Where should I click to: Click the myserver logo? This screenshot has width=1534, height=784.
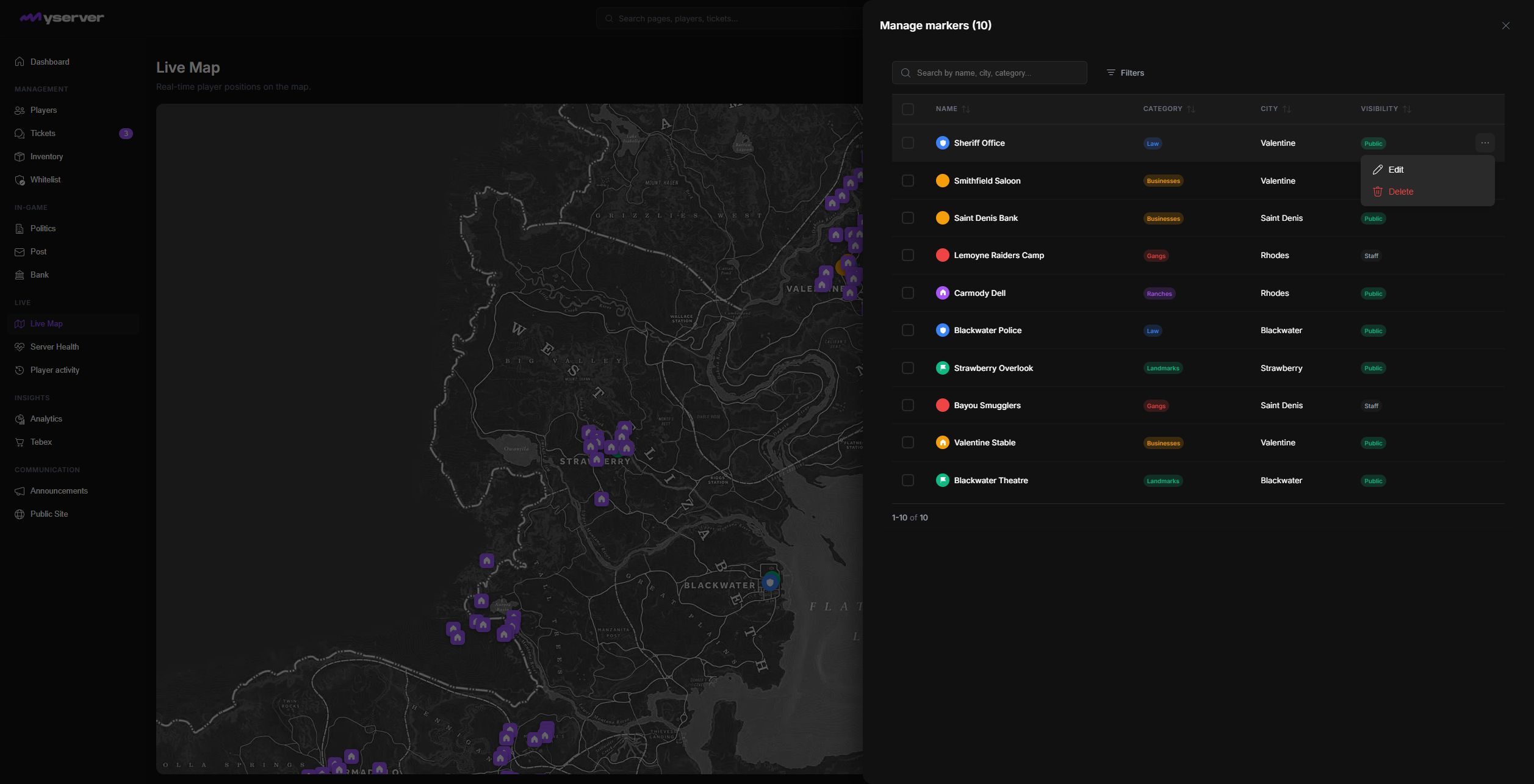(x=62, y=18)
